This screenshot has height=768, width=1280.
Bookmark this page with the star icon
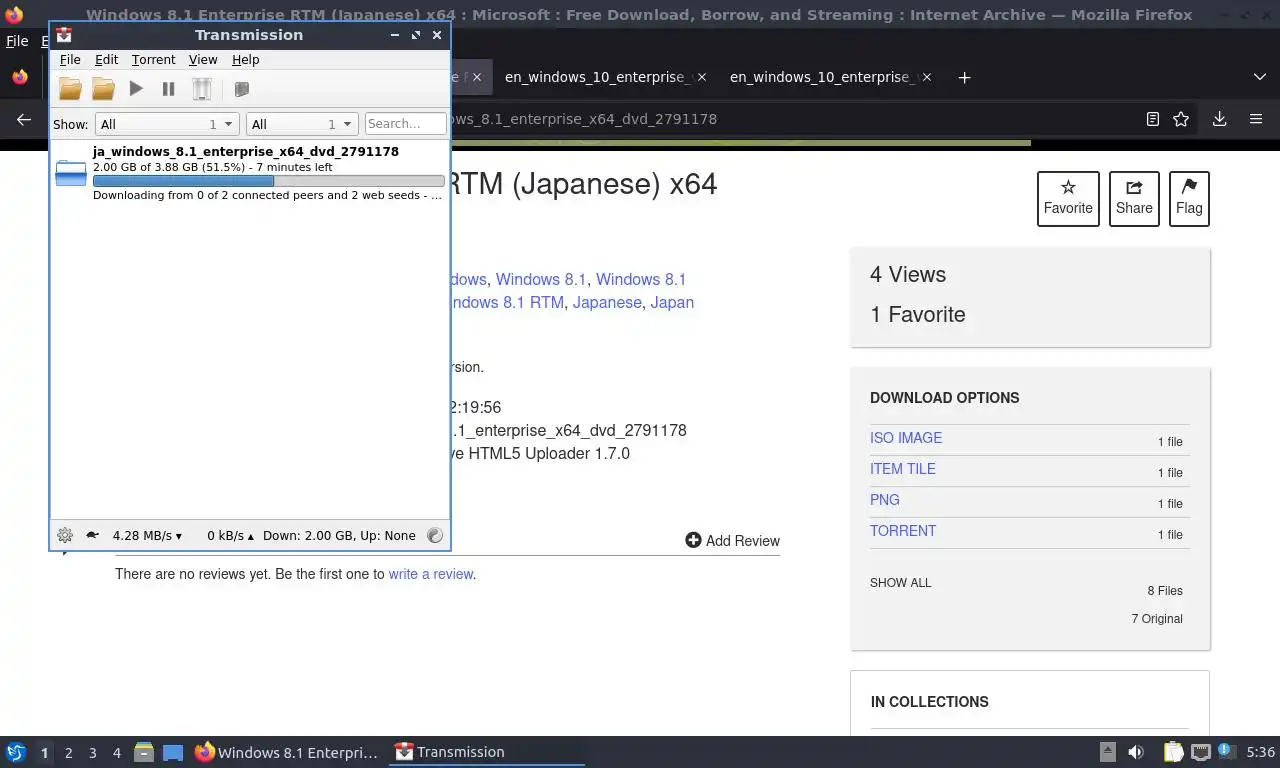tap(1181, 119)
